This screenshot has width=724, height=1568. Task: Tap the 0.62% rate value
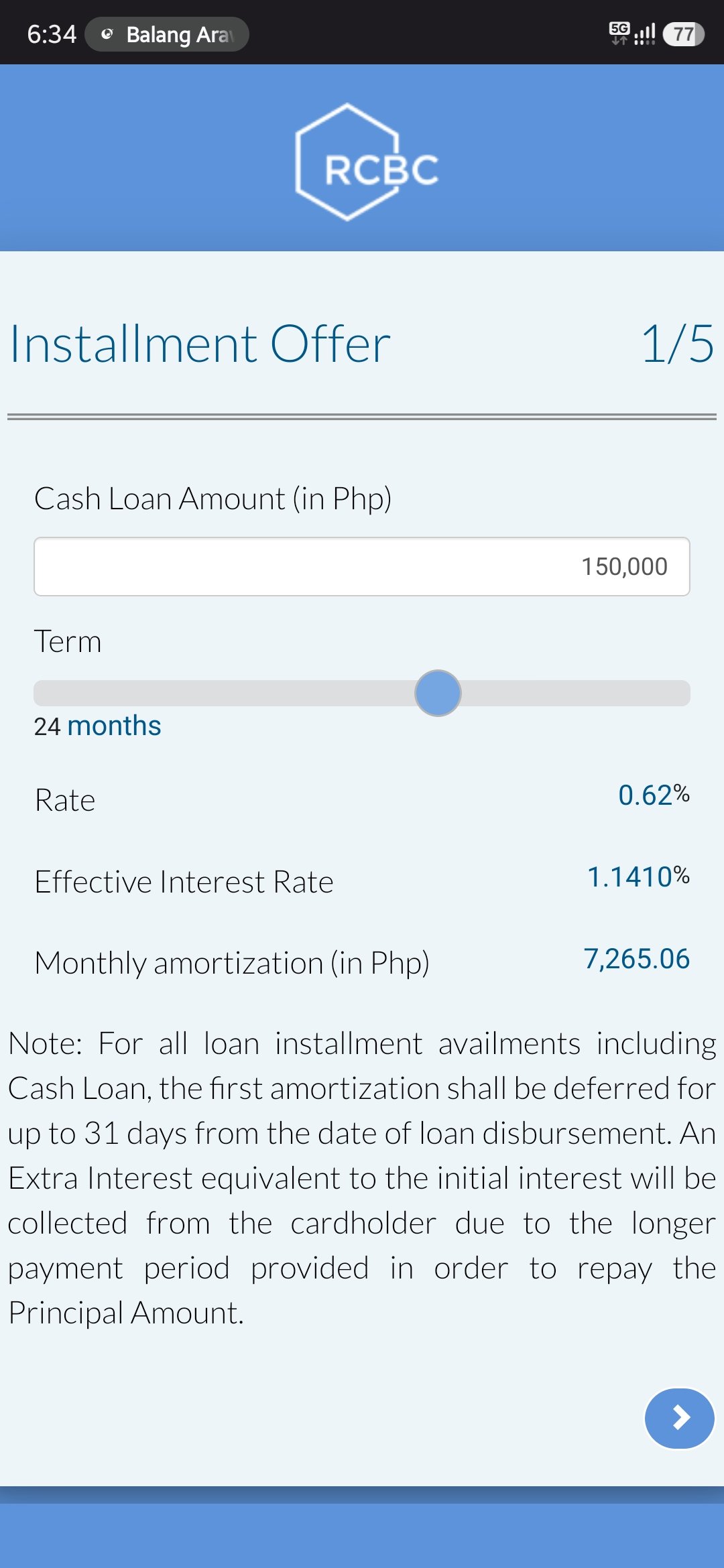(x=654, y=795)
